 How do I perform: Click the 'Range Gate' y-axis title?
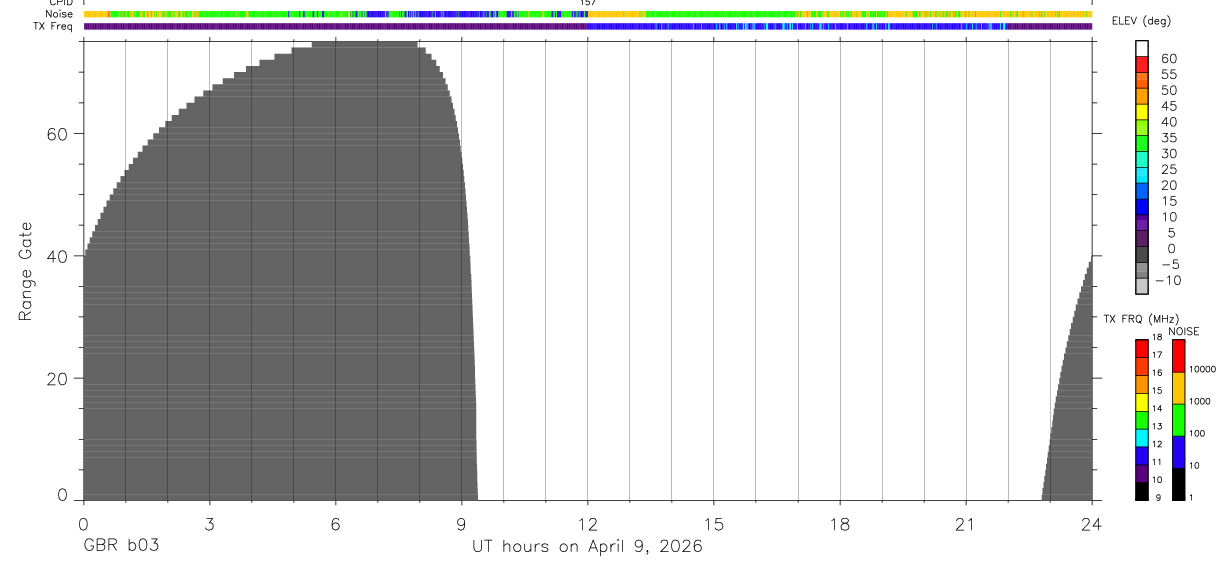click(26, 271)
